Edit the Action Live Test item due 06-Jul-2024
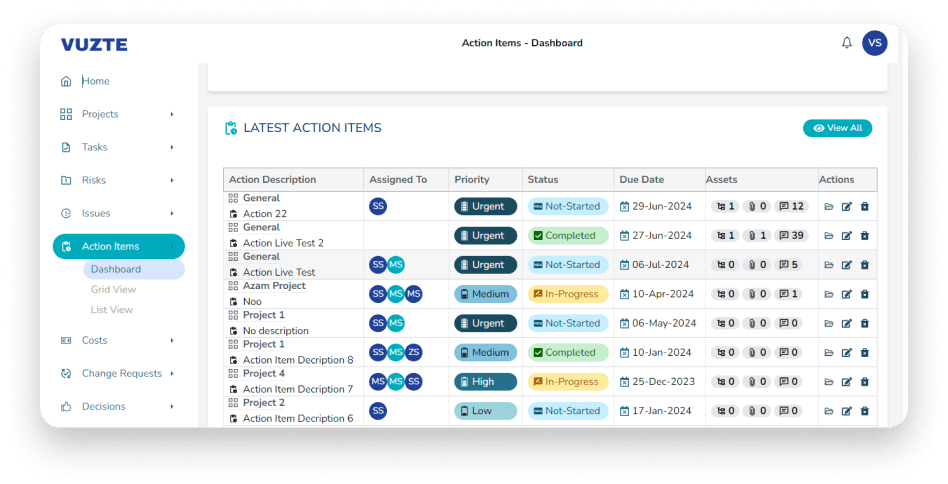Image resolution: width=948 pixels, height=484 pixels. (x=846, y=265)
